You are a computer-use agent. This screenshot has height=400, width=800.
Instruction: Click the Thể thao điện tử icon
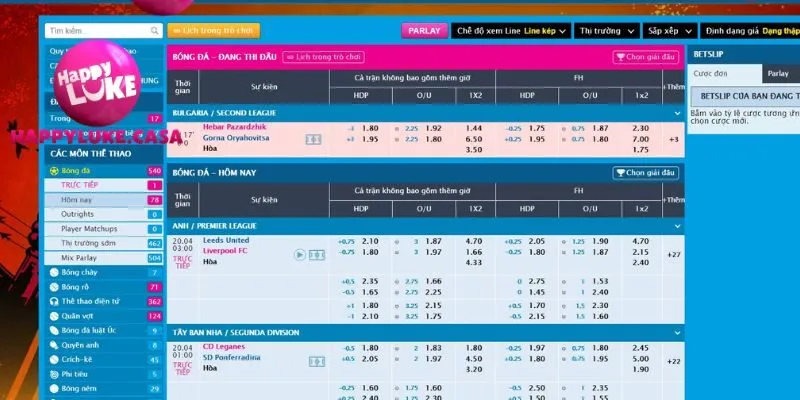pos(54,301)
